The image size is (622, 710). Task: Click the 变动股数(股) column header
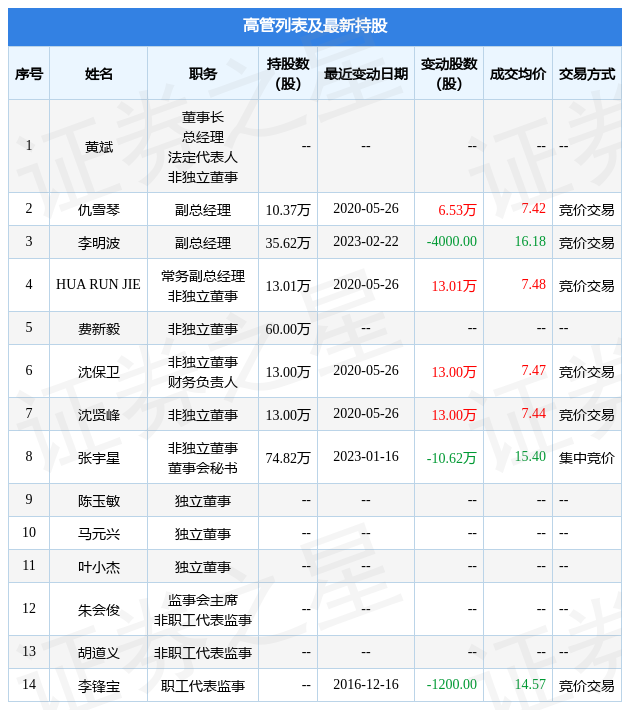click(449, 74)
